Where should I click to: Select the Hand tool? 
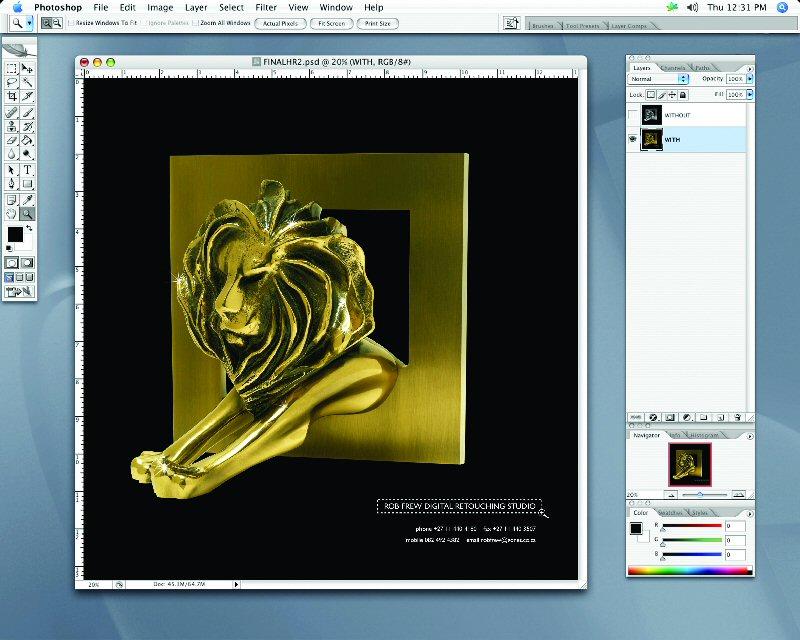12,214
